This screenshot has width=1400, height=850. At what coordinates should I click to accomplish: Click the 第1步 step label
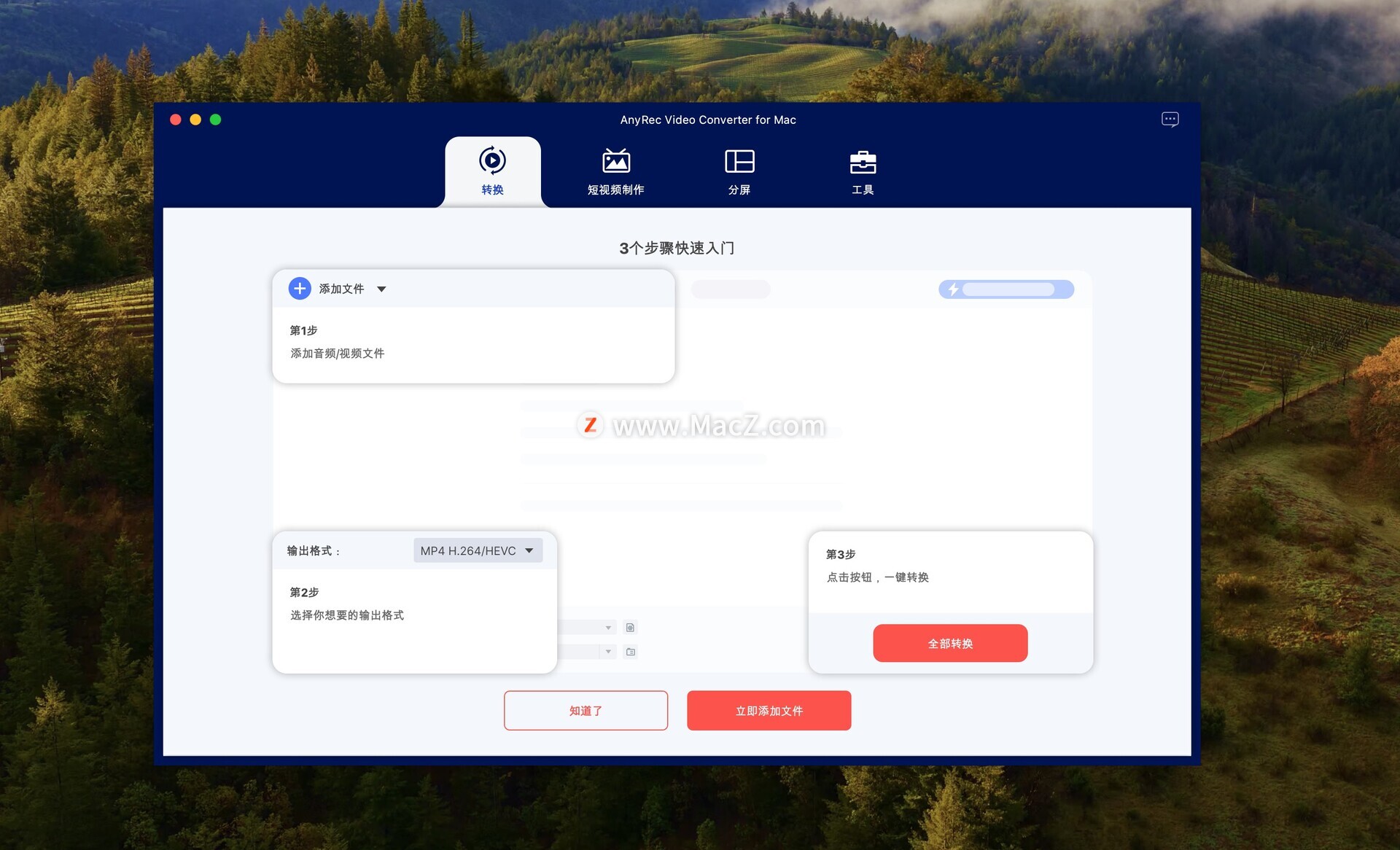pos(303,330)
